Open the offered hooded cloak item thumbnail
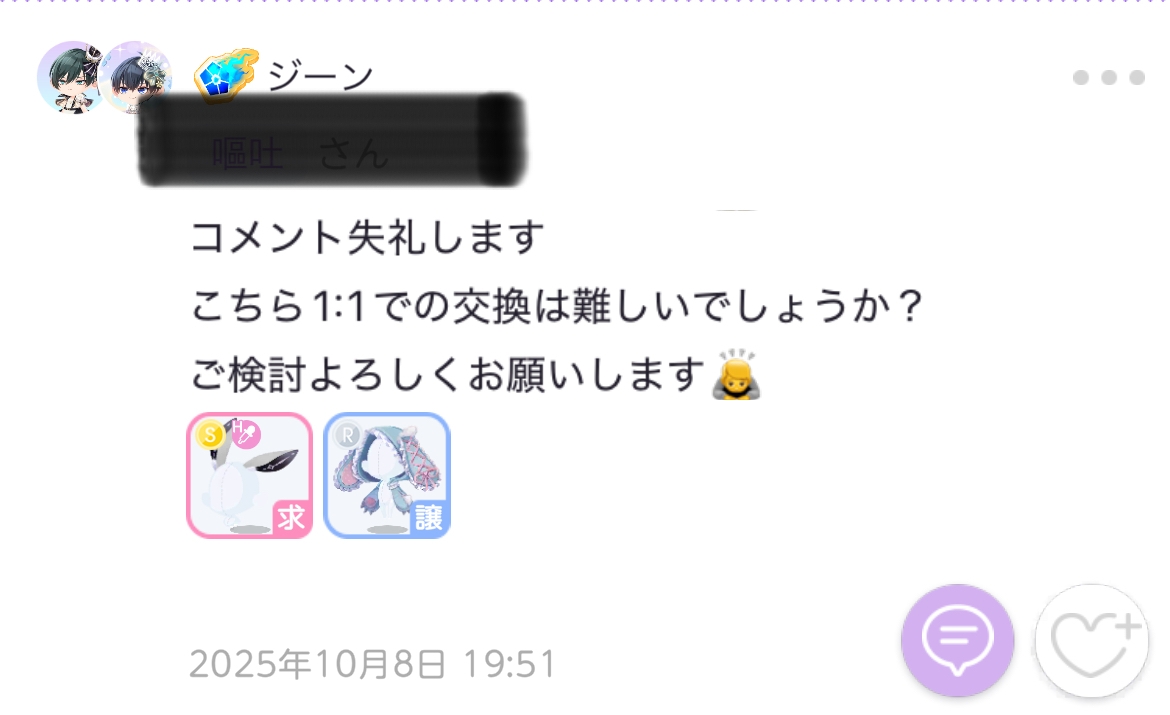The image size is (1170, 715). click(387, 475)
